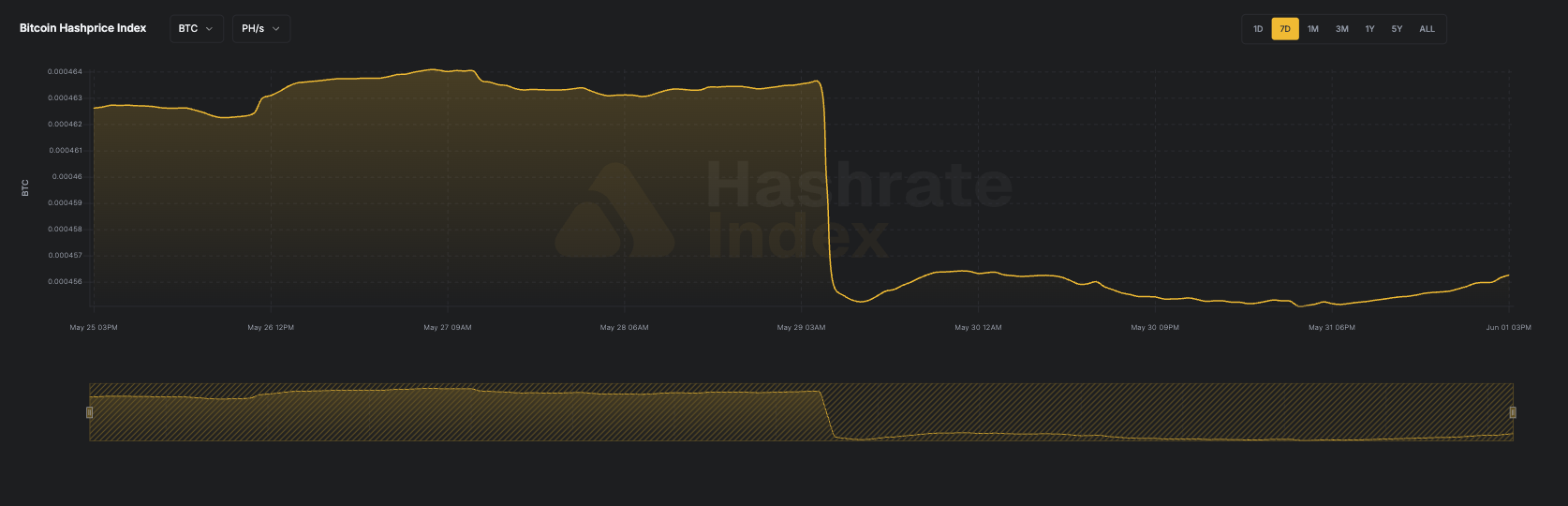Select the 1Y time range
The image size is (1568, 506).
(1369, 29)
